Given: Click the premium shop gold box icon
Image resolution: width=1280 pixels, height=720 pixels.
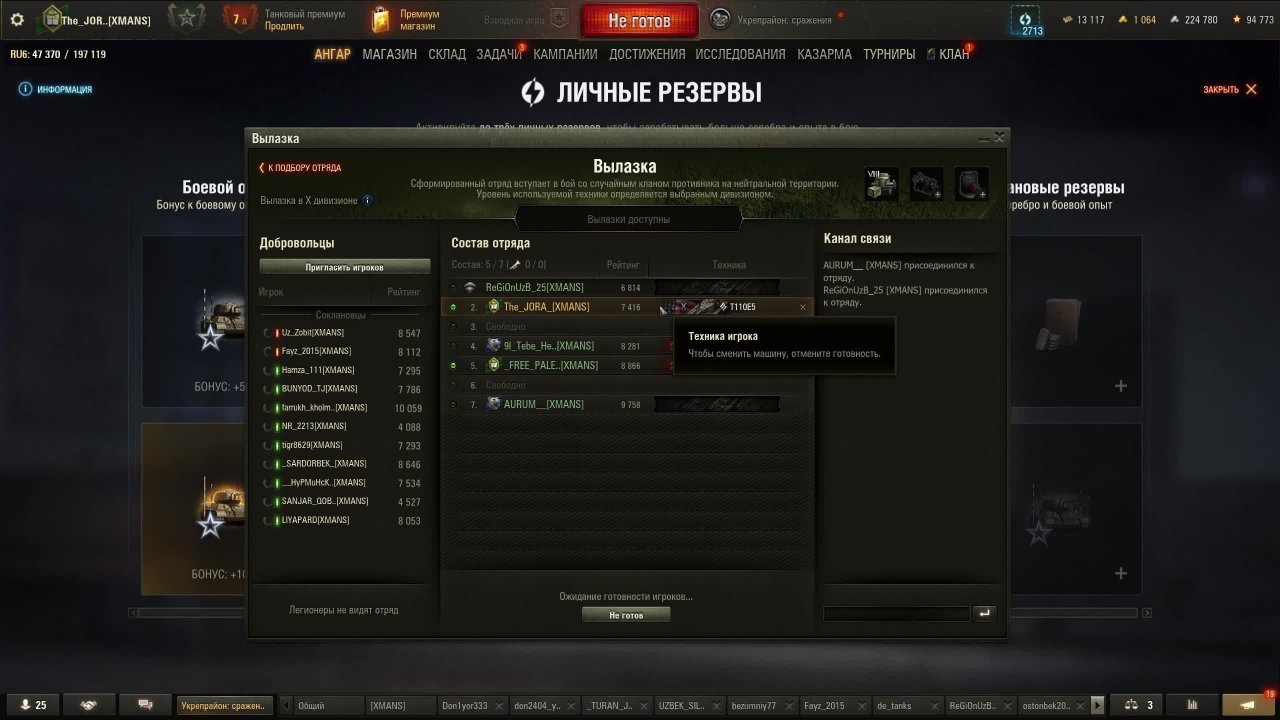Looking at the screenshot, I should (x=380, y=19).
